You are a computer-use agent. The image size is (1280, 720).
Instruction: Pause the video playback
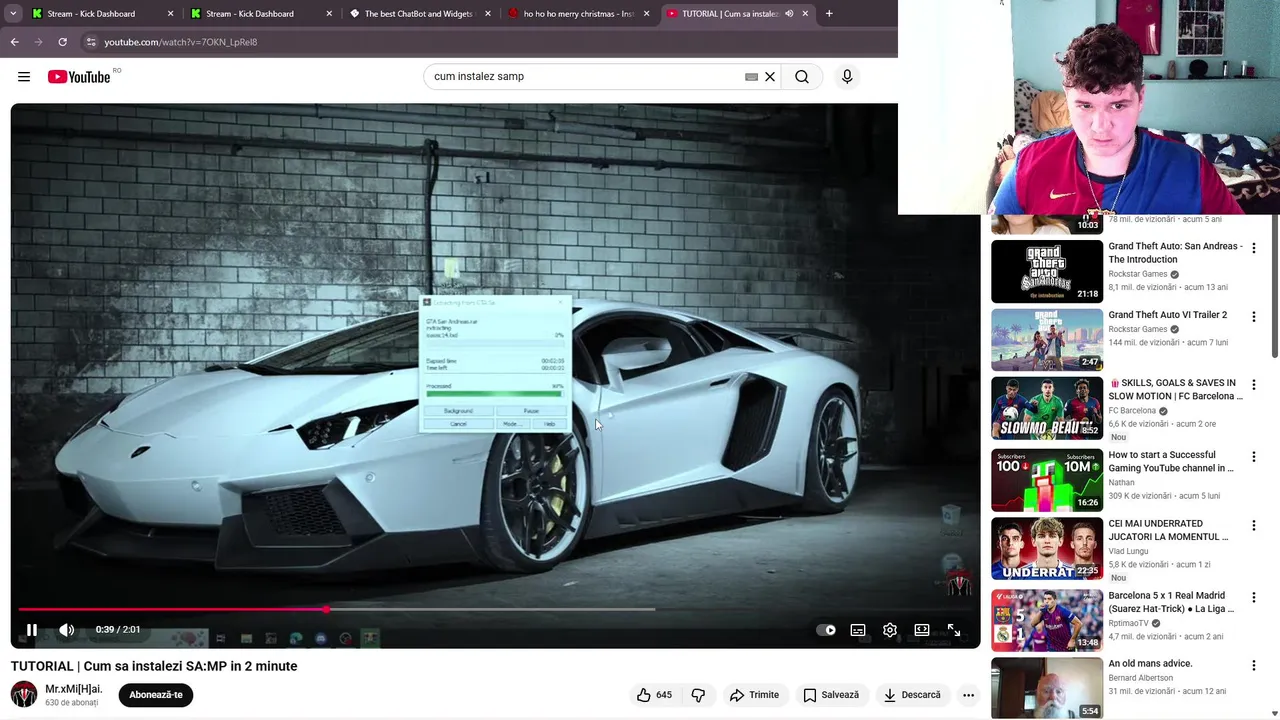tap(32, 630)
